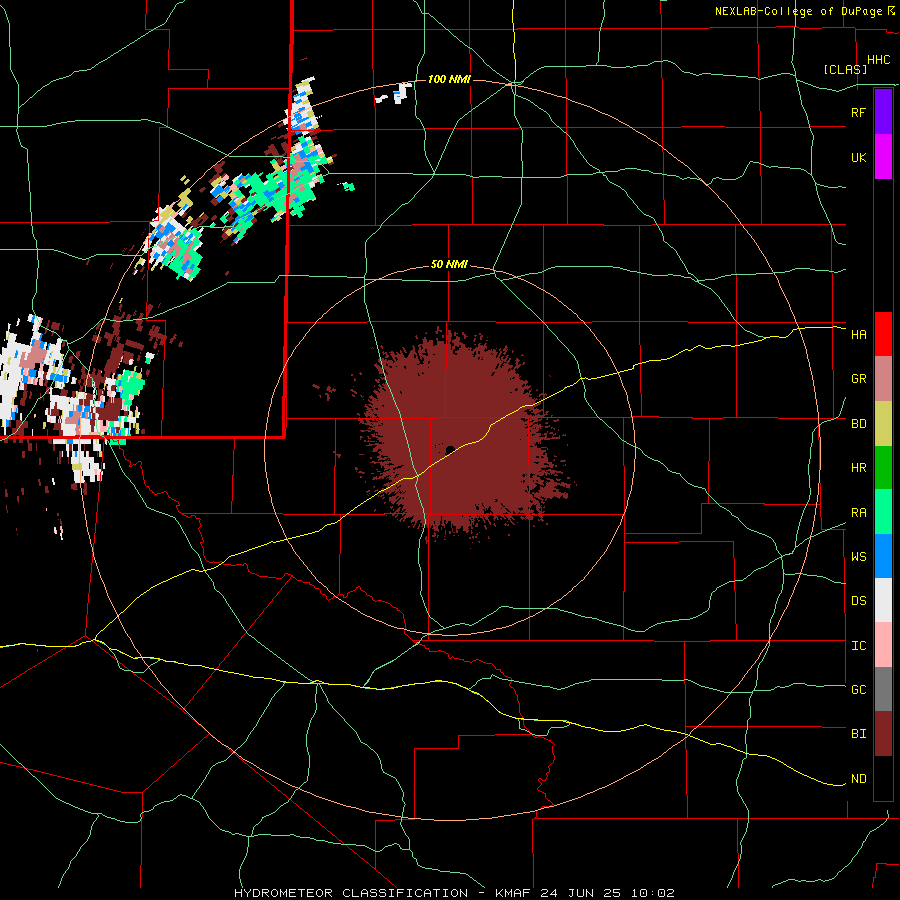Click the DS legend label

tap(858, 601)
